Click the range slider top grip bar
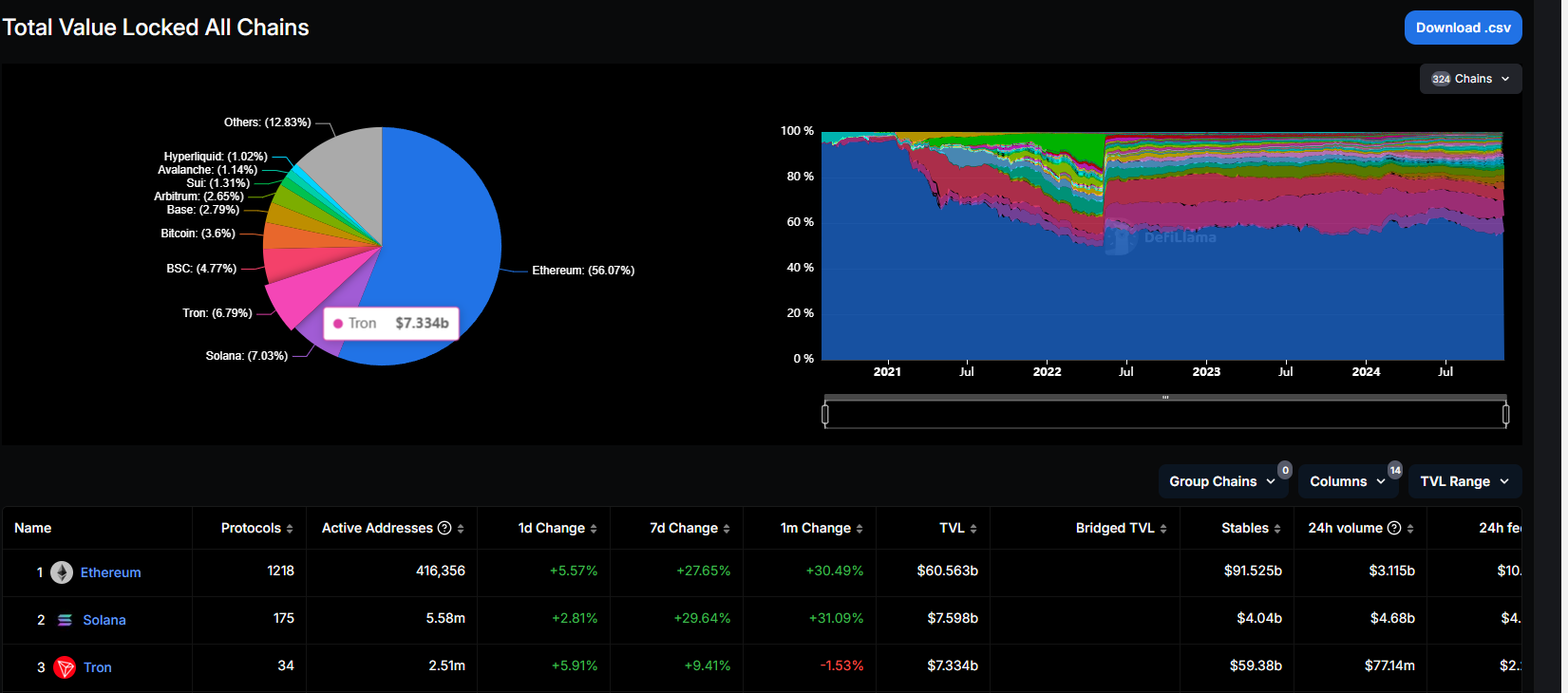The width and height of the screenshot is (1568, 693). pyautogui.click(x=1165, y=397)
